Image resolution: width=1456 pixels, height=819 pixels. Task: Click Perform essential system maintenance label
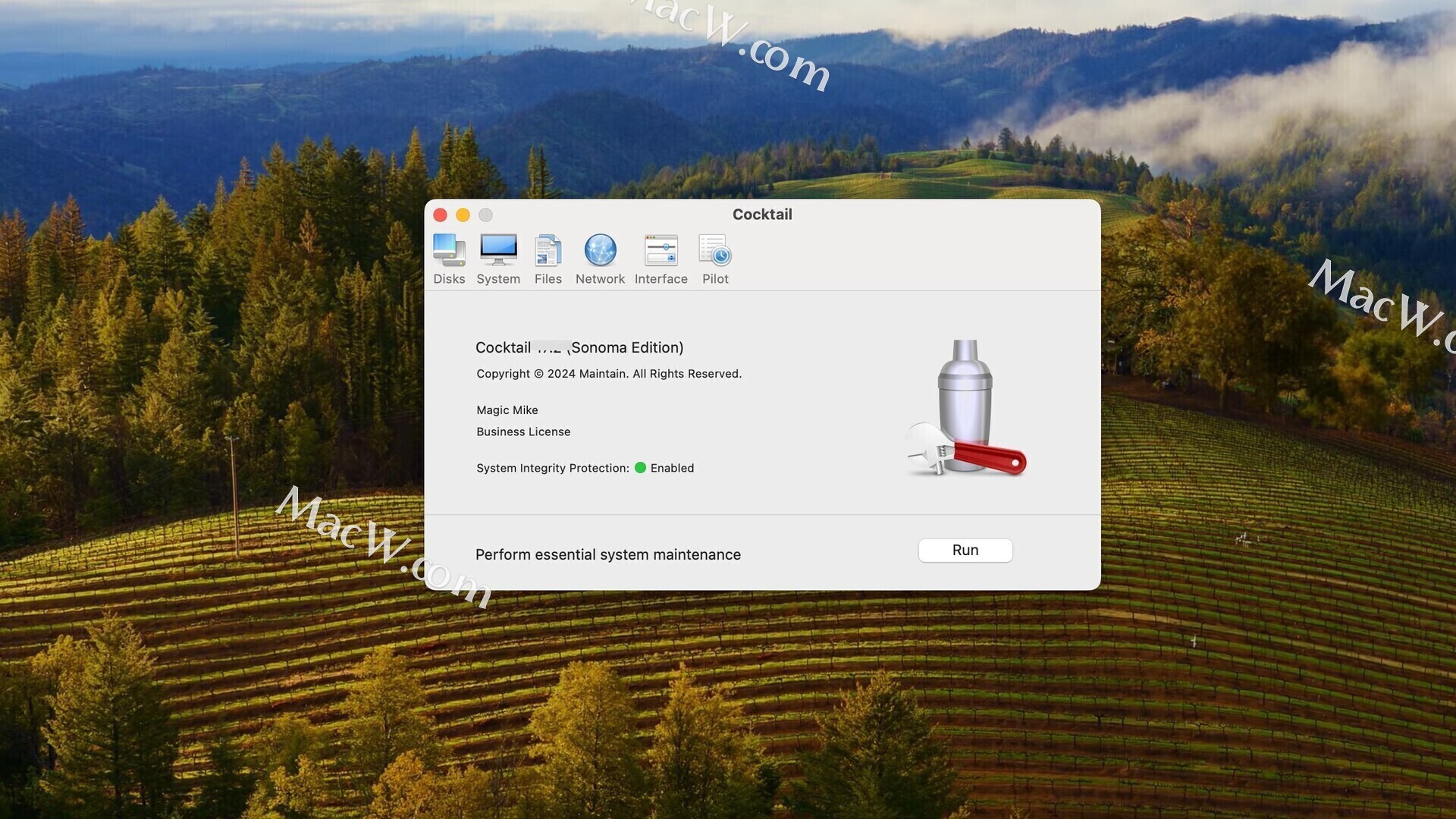pos(607,555)
